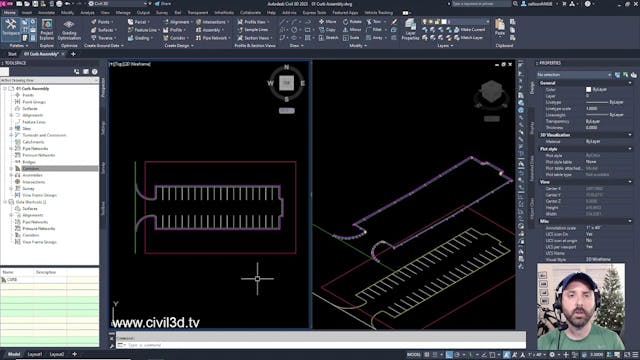
Task: Expand the Create Design panel
Action: pyautogui.click(x=179, y=46)
